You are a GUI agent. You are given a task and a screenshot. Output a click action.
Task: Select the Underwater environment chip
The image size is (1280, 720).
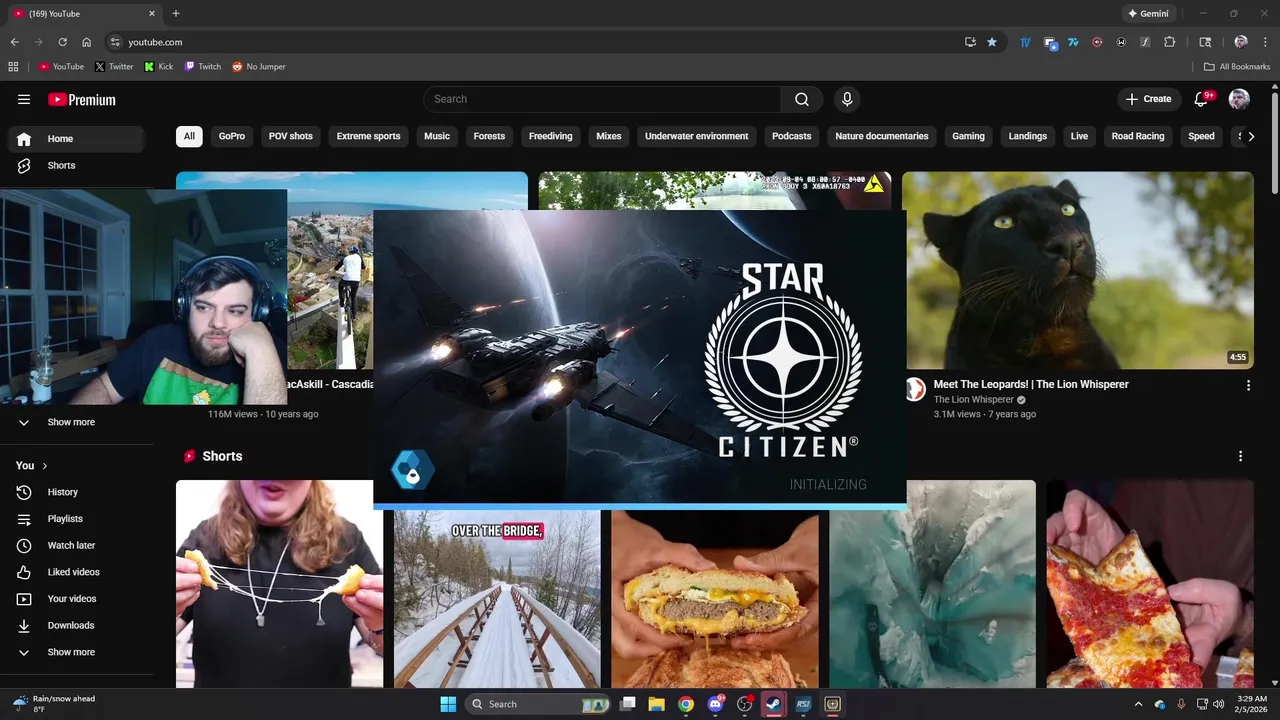coord(697,136)
